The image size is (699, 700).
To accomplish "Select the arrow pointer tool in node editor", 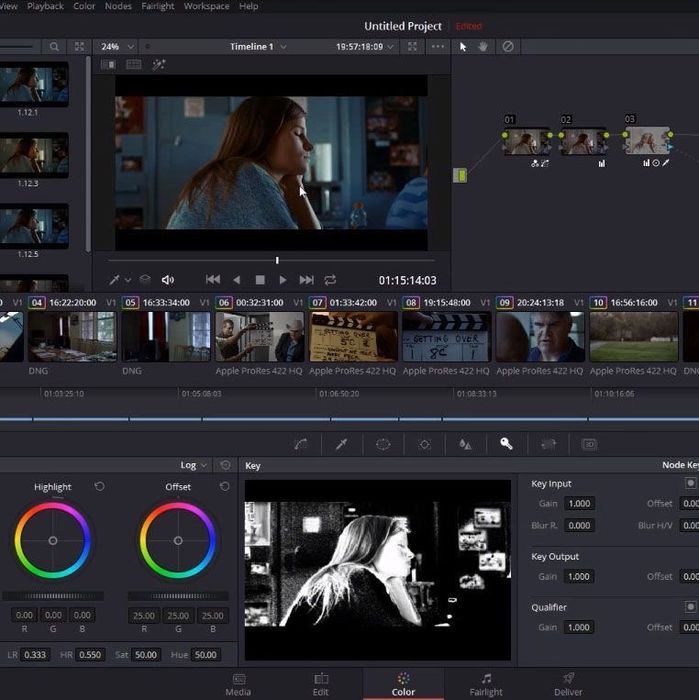I will coord(463,46).
